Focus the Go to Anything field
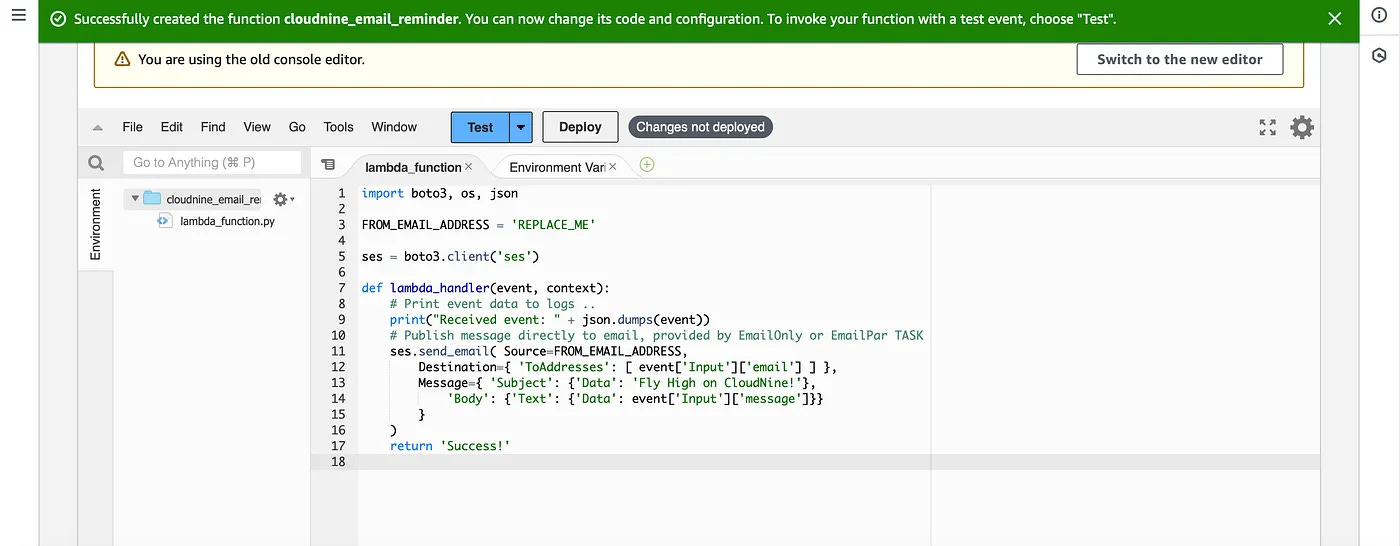Image resolution: width=1400 pixels, height=546 pixels. 212,162
